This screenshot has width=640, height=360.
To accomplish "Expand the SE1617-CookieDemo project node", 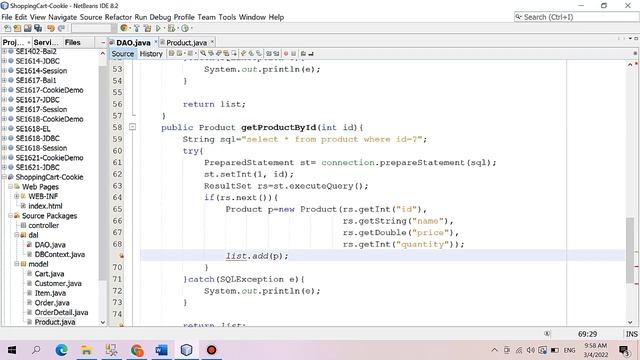I will pyautogui.click(x=4, y=90).
